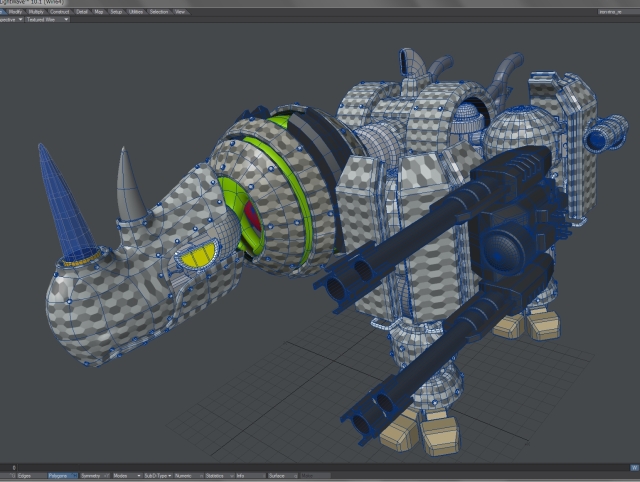Image resolution: width=640 pixels, height=482 pixels.
Task: Click the blue W icon at bottom right
Action: pyautogui.click(x=634, y=467)
